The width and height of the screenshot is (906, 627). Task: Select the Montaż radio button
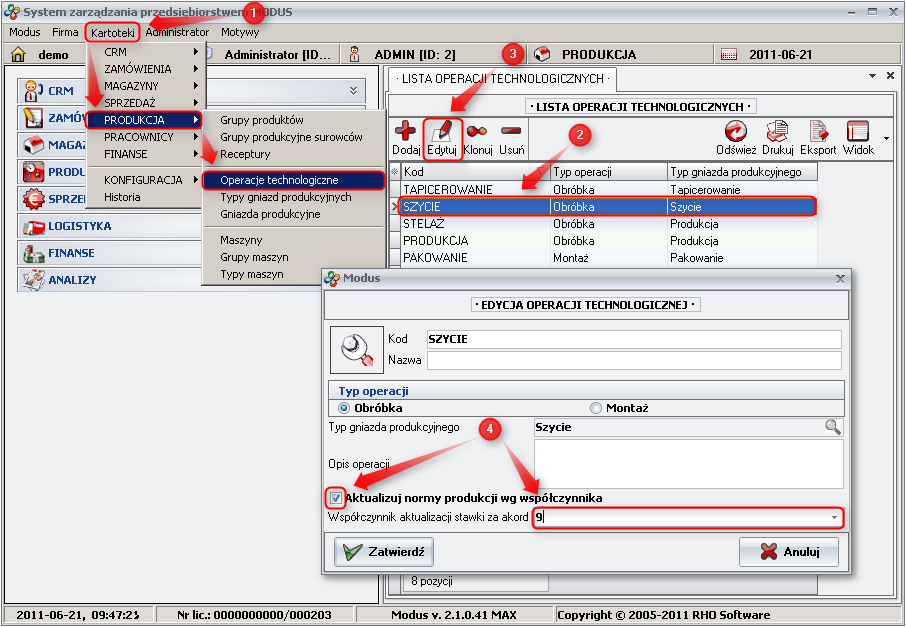click(x=596, y=408)
